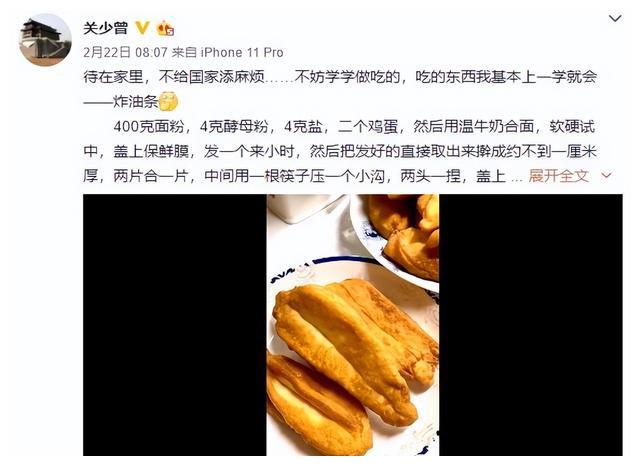Click the recipe paragraph starting 400克面粉

(340, 151)
